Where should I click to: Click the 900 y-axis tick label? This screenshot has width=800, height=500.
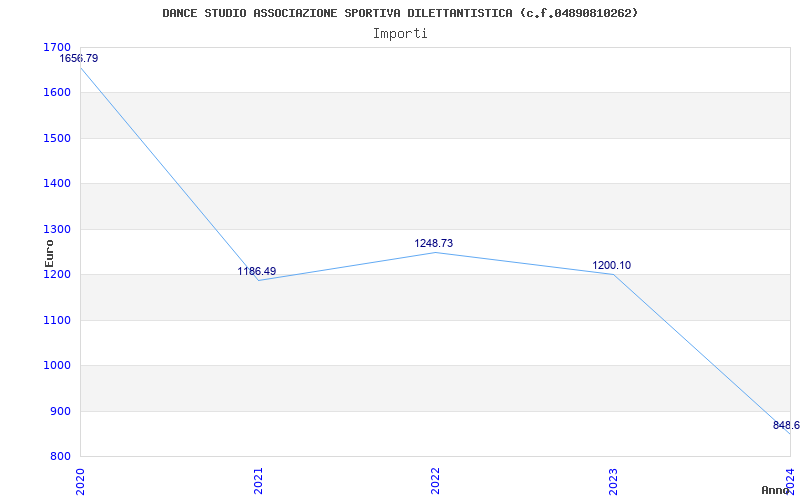60,411
